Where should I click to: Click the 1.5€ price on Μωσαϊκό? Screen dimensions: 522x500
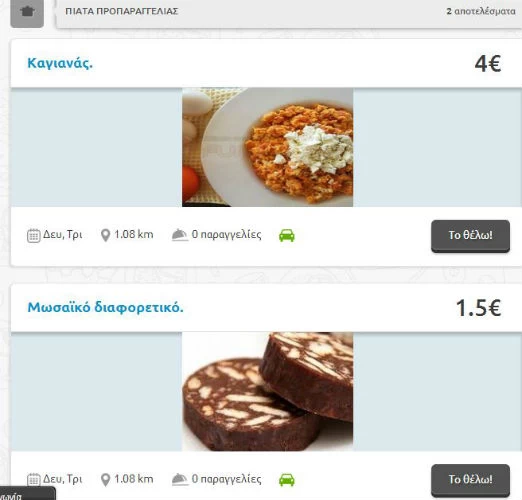pos(478,307)
